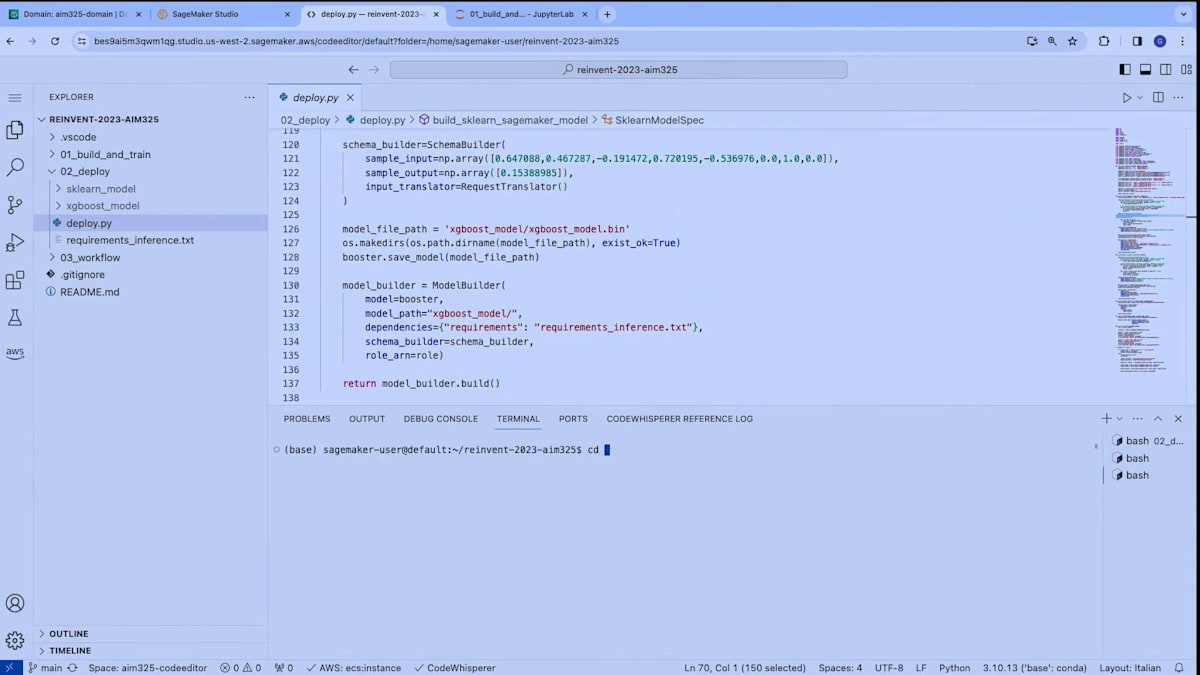Open the Run and Debug view
This screenshot has height=675, width=1200.
(15, 243)
